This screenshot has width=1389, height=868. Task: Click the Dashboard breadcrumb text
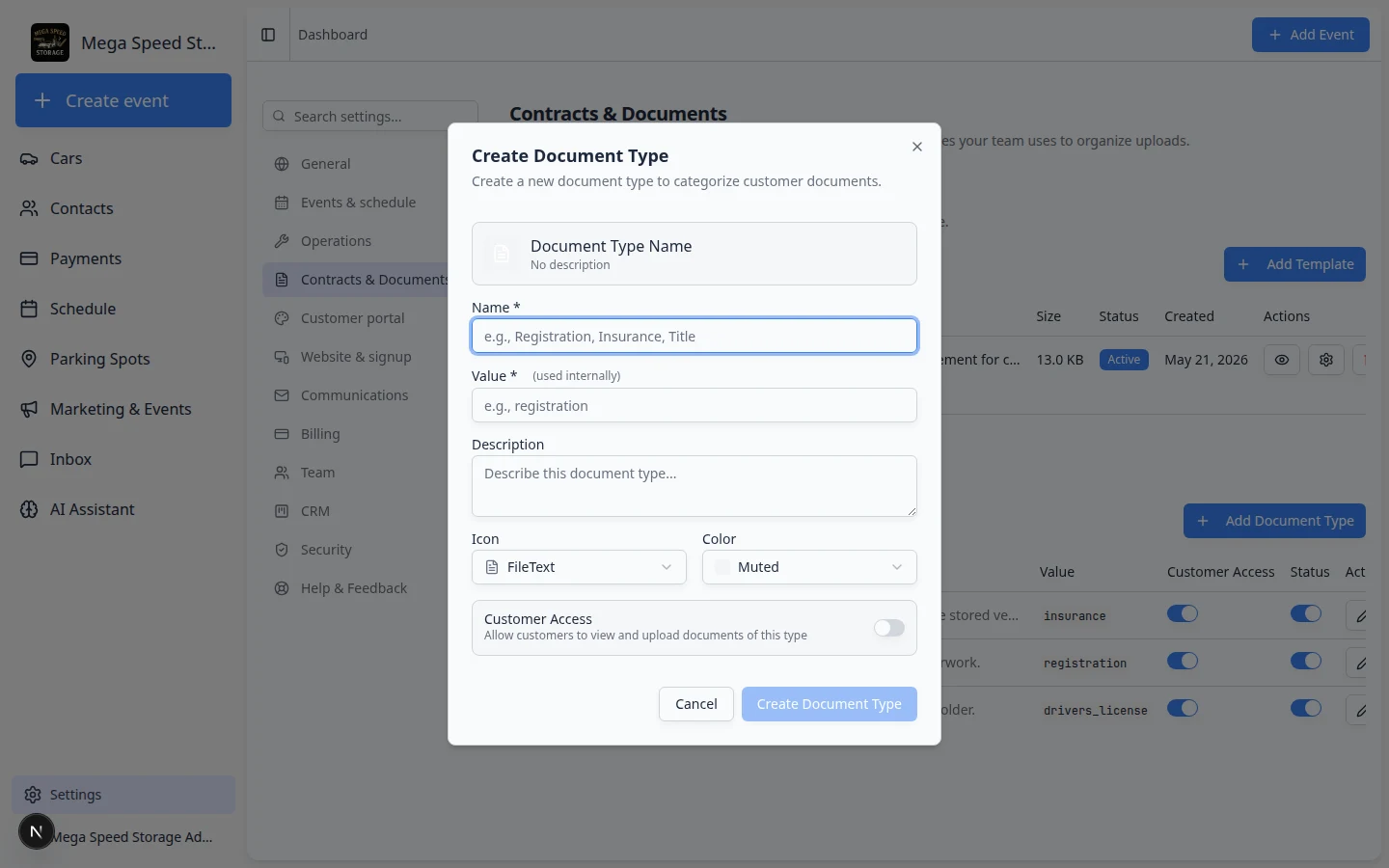pos(333,35)
